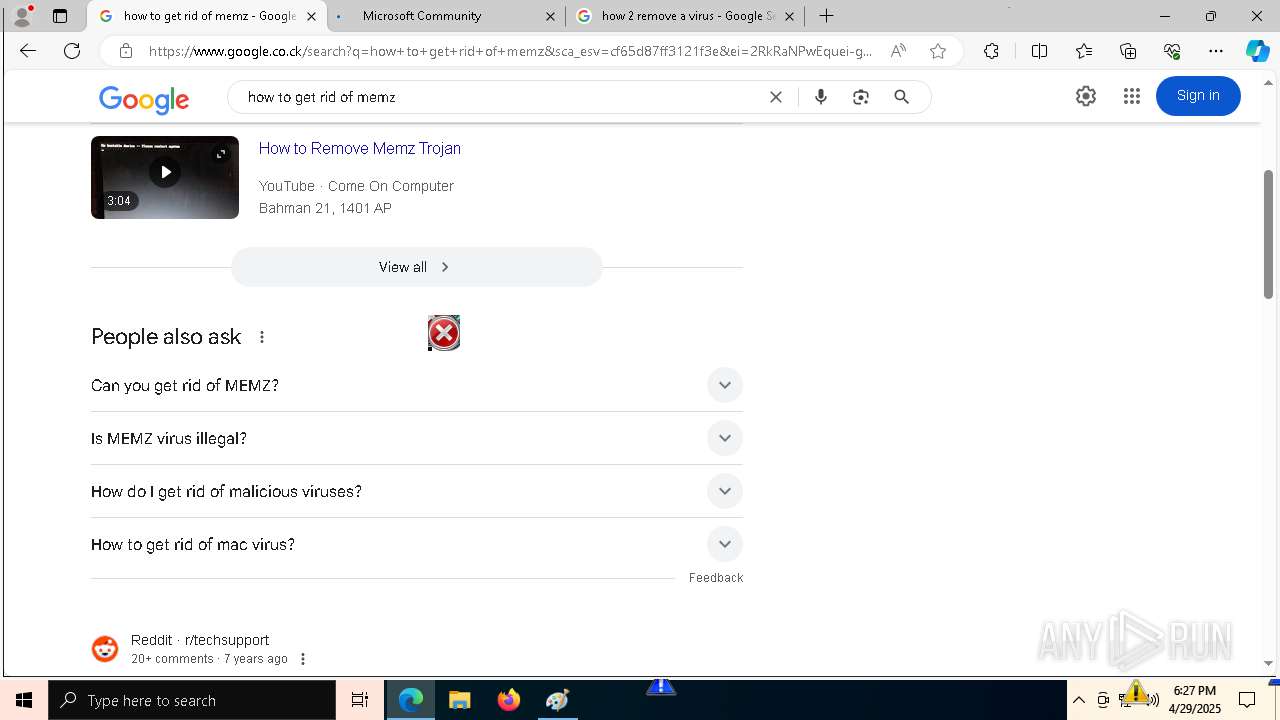1280x720 pixels.
Task: Open tab actions menu
Action: point(60,16)
